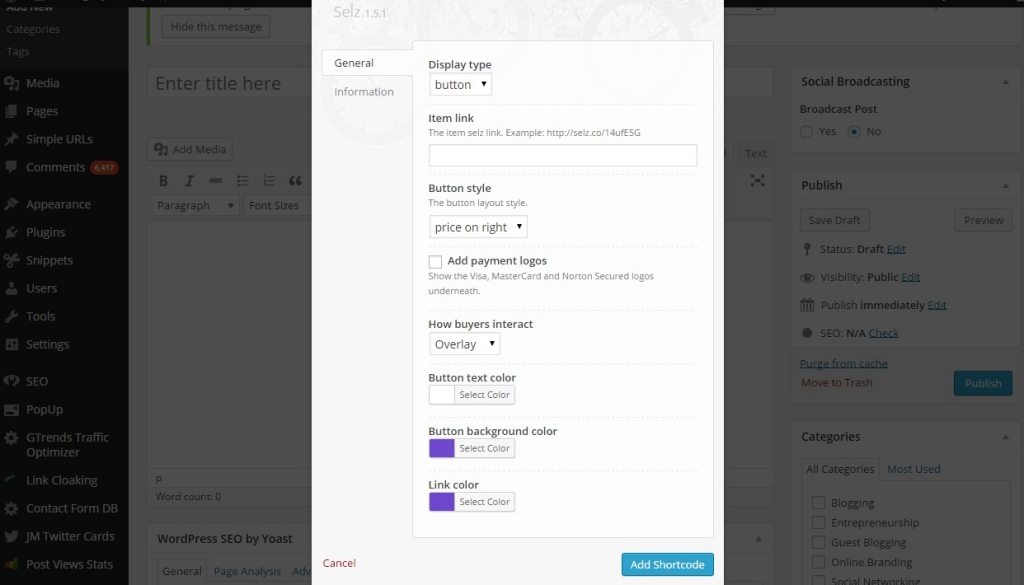The image size is (1024, 585).
Task: Toggle bold formatting in editor toolbar
Action: click(x=163, y=181)
